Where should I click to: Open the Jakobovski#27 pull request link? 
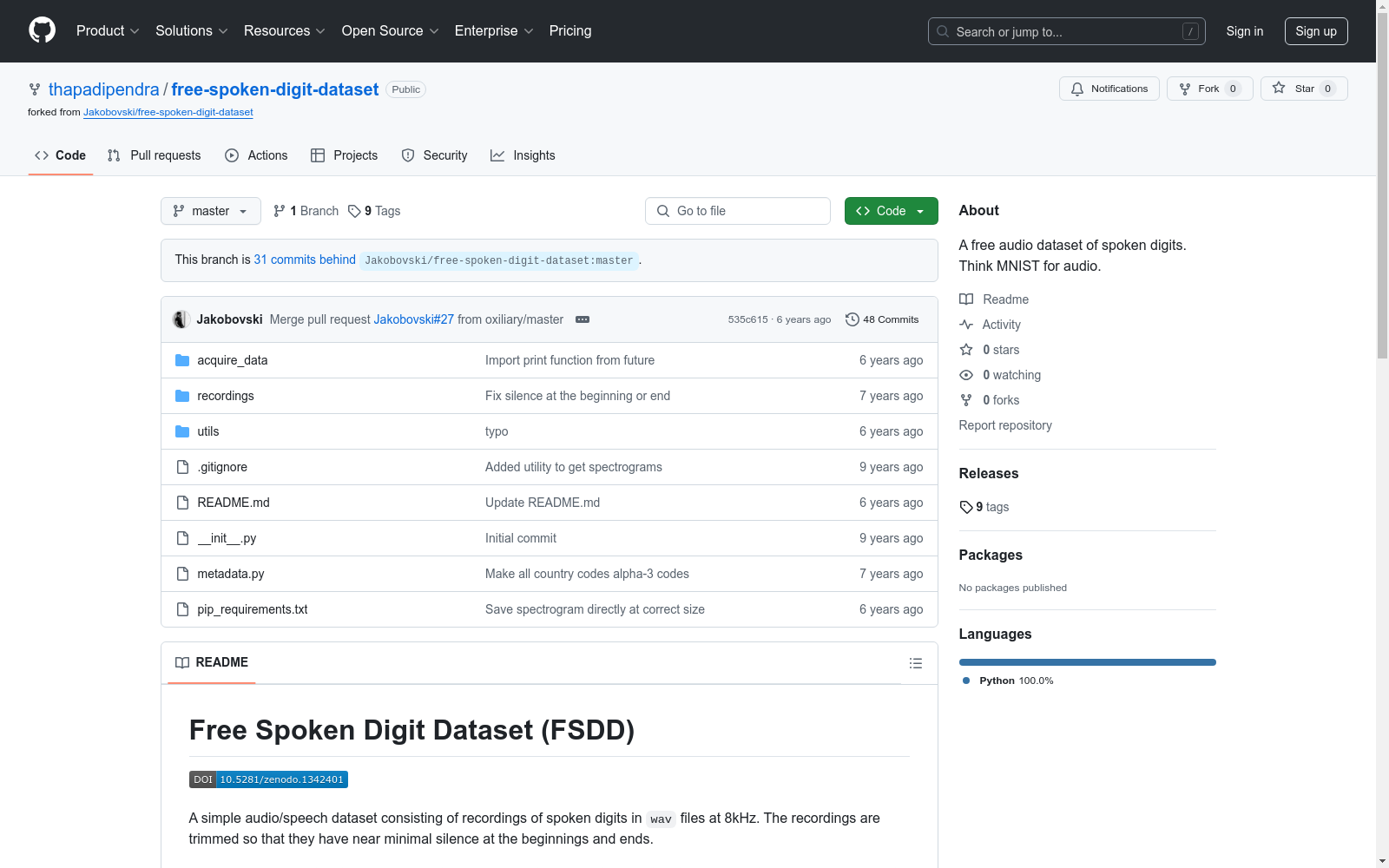click(x=414, y=319)
